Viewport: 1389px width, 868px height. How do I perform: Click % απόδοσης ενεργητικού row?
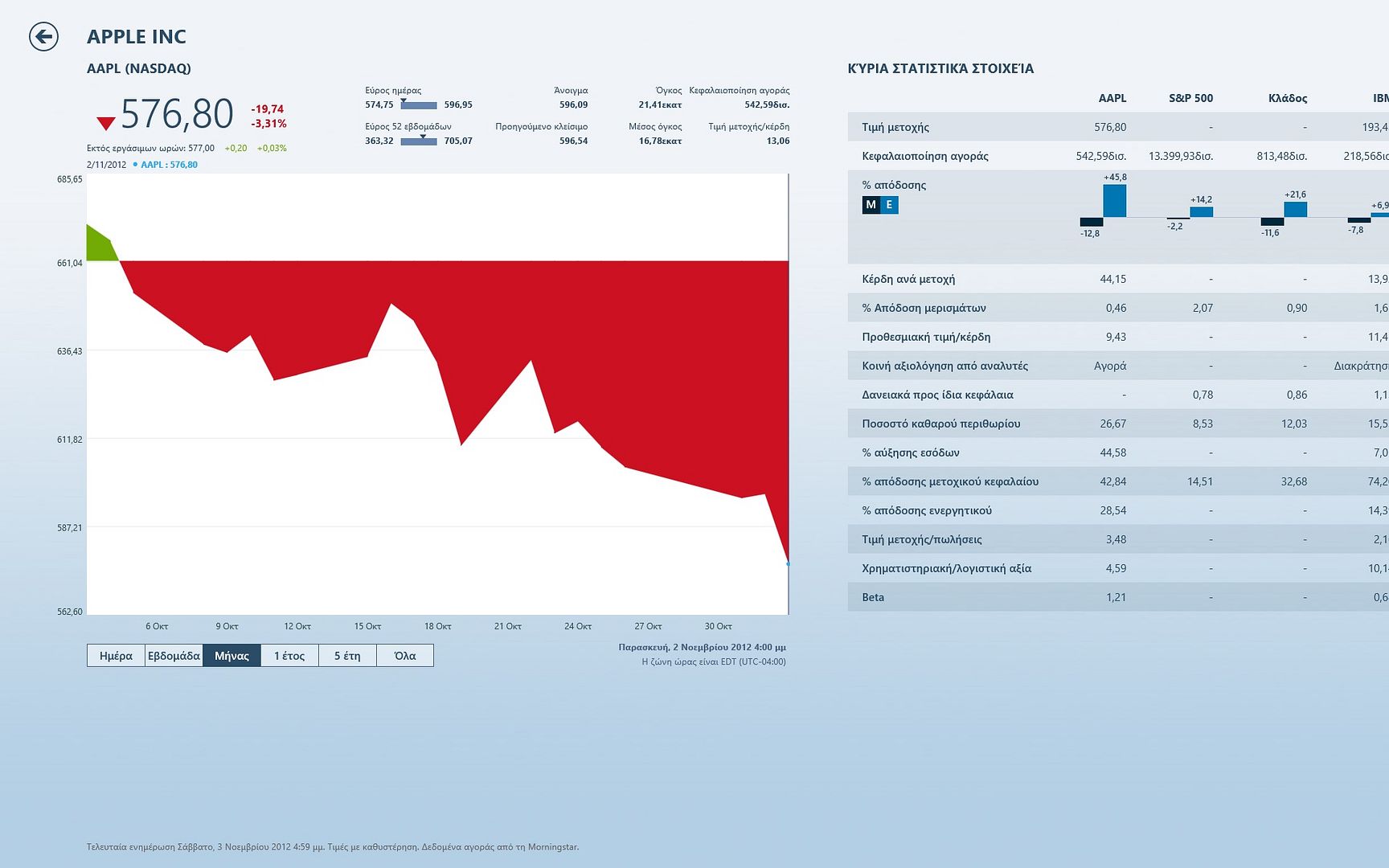click(x=1118, y=510)
